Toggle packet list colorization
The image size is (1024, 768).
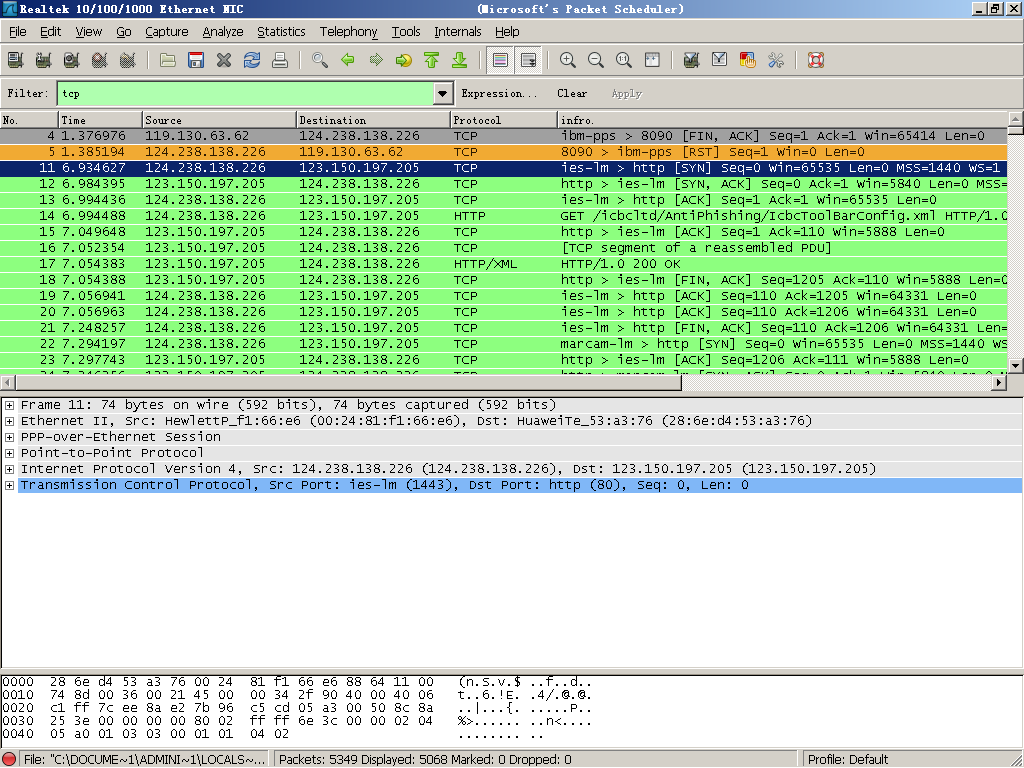click(500, 61)
